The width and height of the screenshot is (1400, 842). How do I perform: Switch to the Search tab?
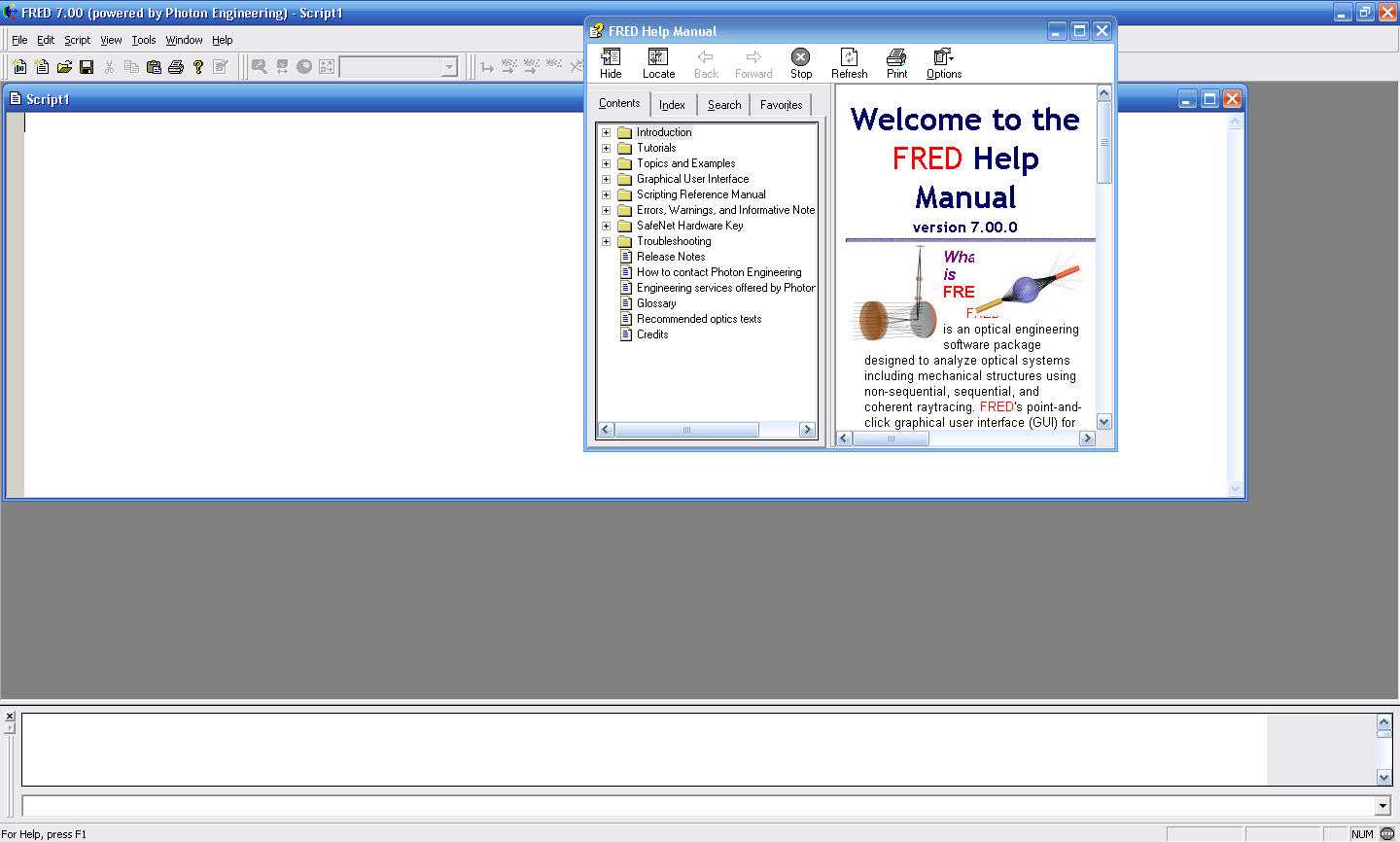click(x=724, y=105)
